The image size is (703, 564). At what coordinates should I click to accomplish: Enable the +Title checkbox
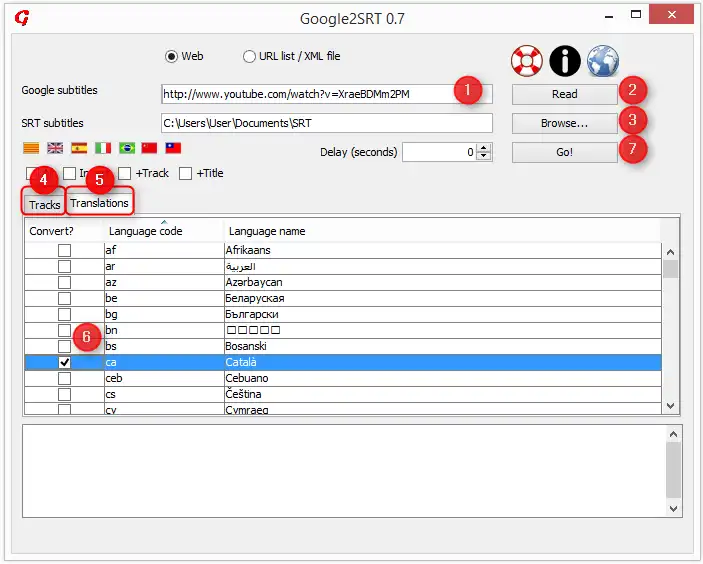(x=185, y=174)
